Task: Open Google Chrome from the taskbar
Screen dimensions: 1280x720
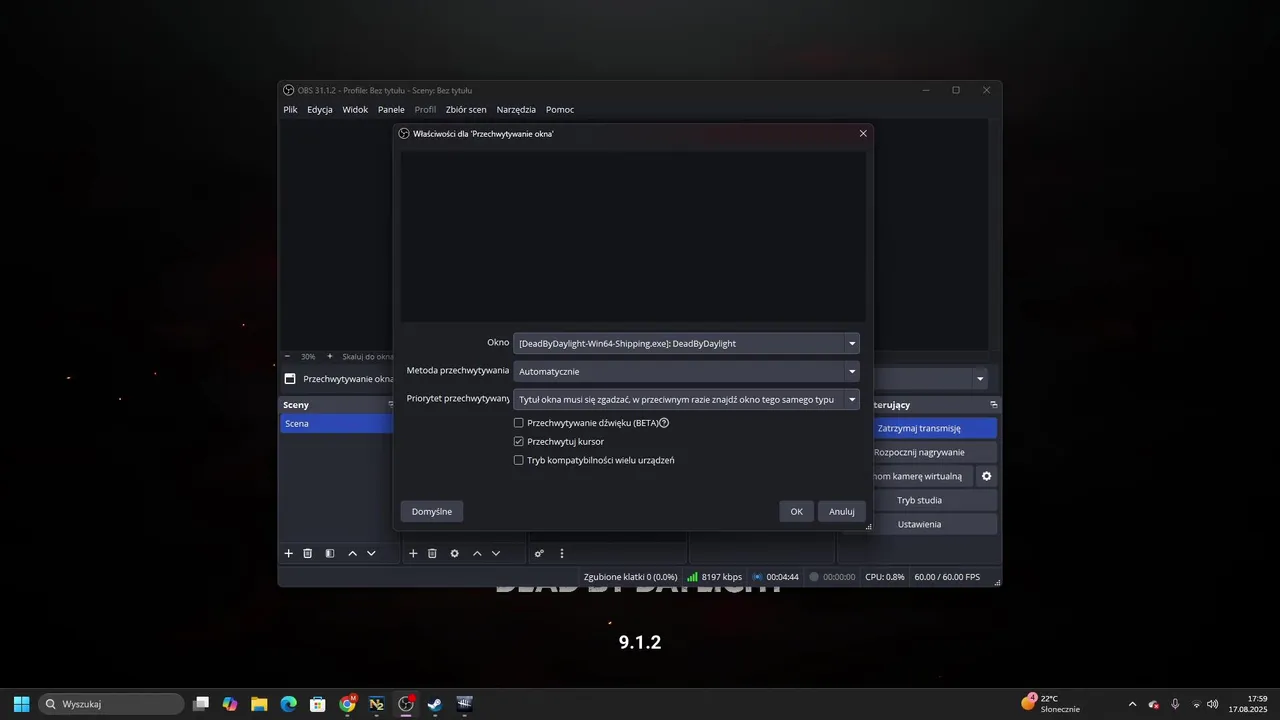Action: point(347,704)
